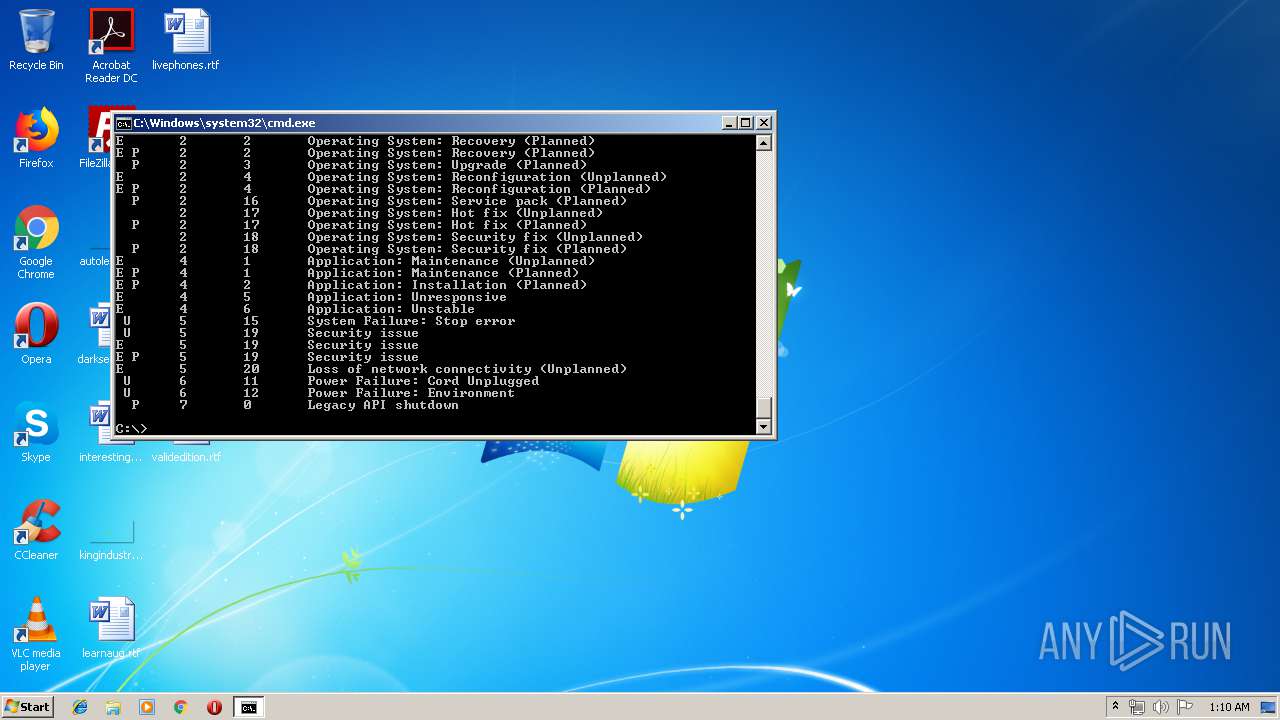
Task: Launch CCleaner desktop shortcut
Action: coord(36,530)
